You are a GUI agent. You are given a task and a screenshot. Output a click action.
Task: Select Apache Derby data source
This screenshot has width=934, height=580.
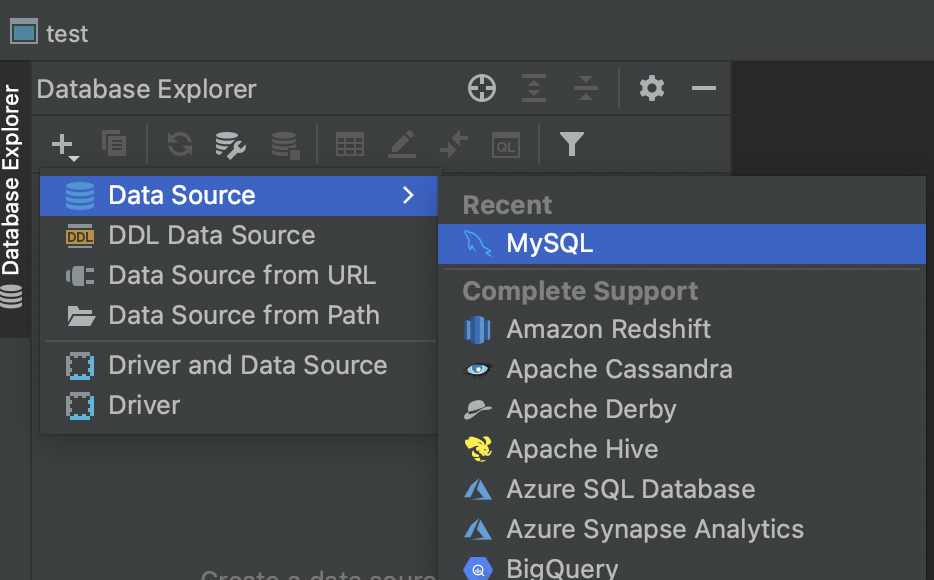tap(681, 409)
